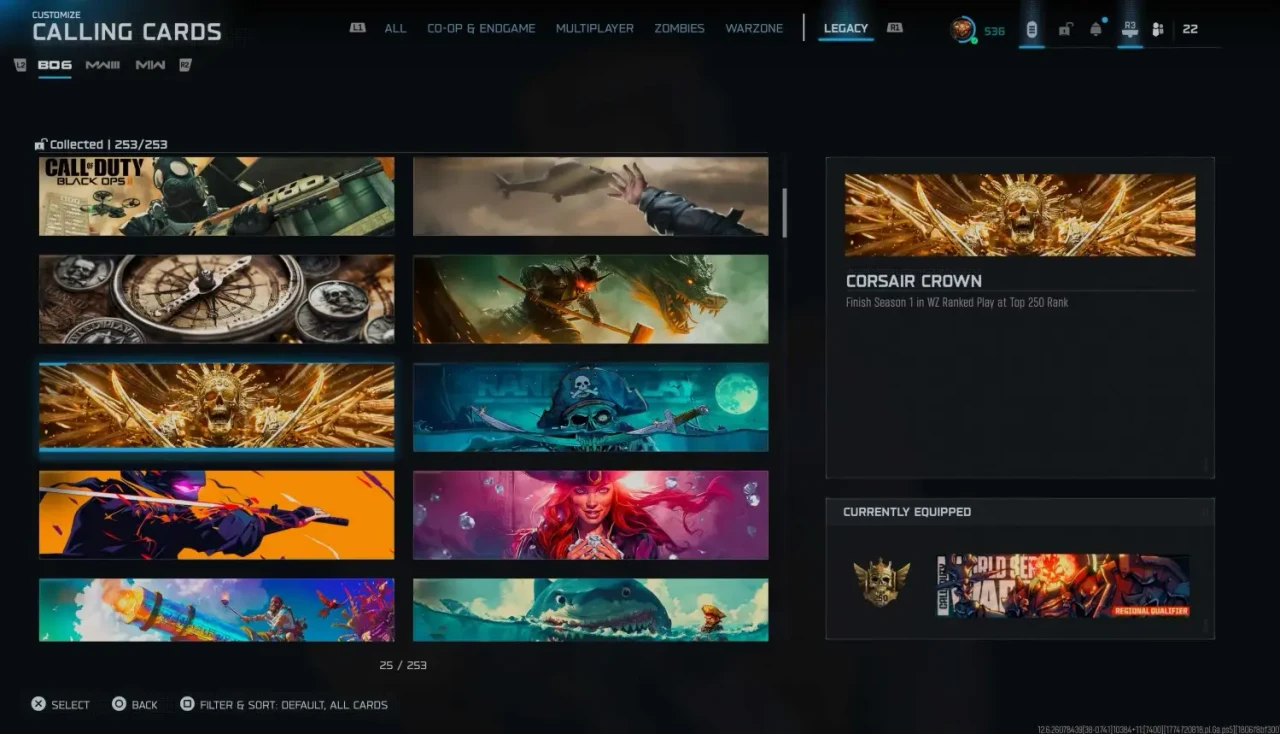Image resolution: width=1280 pixels, height=734 pixels.
Task: Select the L1 bumper previous-category icon
Action: pyautogui.click(x=358, y=28)
